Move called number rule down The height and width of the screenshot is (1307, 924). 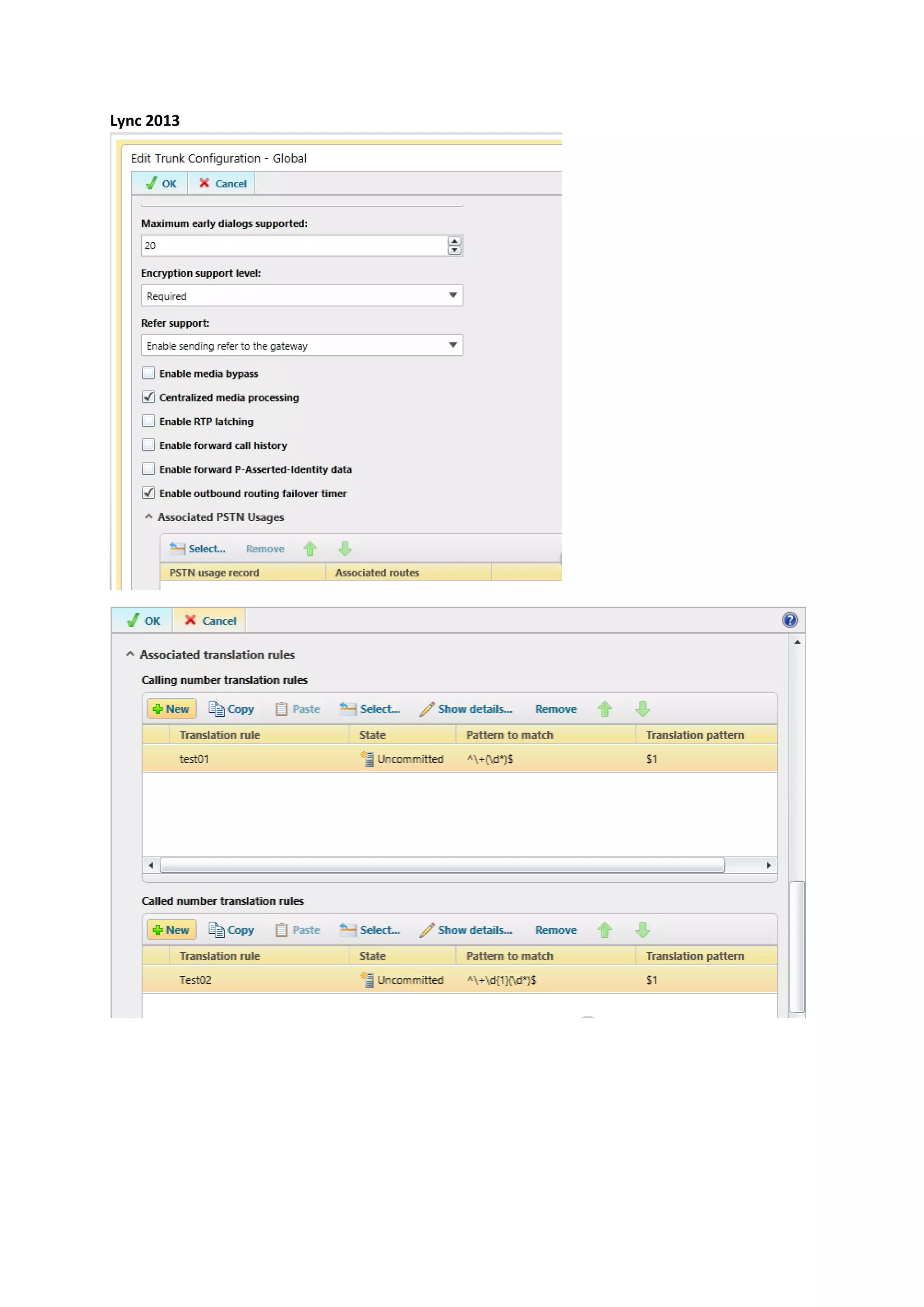click(643, 930)
